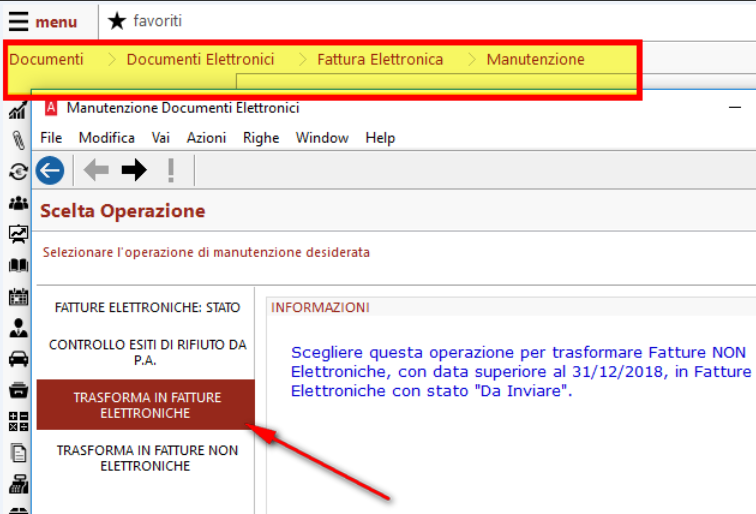Select TRASFORMA IN FATTURE ELETTRONICHE operation
Viewport: 756px width, 514px height.
coord(146,405)
